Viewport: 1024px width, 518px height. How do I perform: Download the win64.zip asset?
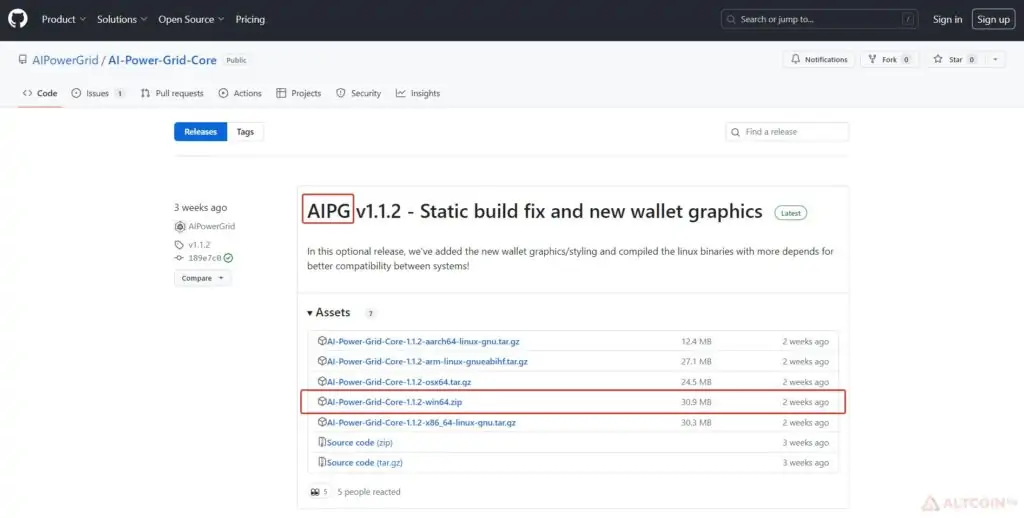click(394, 402)
